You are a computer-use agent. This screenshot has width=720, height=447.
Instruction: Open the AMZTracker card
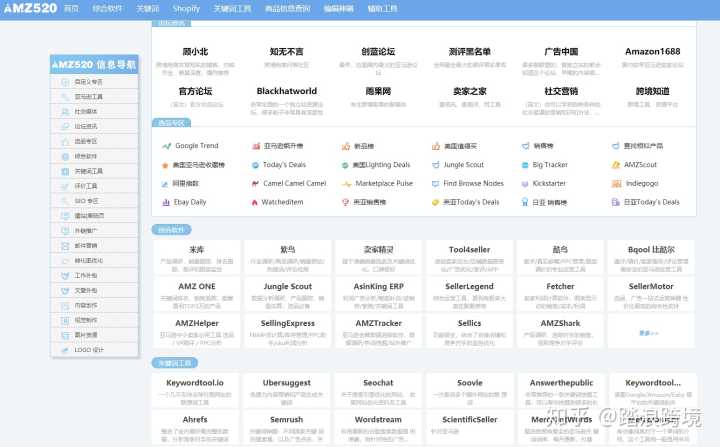pyautogui.click(x=378, y=331)
